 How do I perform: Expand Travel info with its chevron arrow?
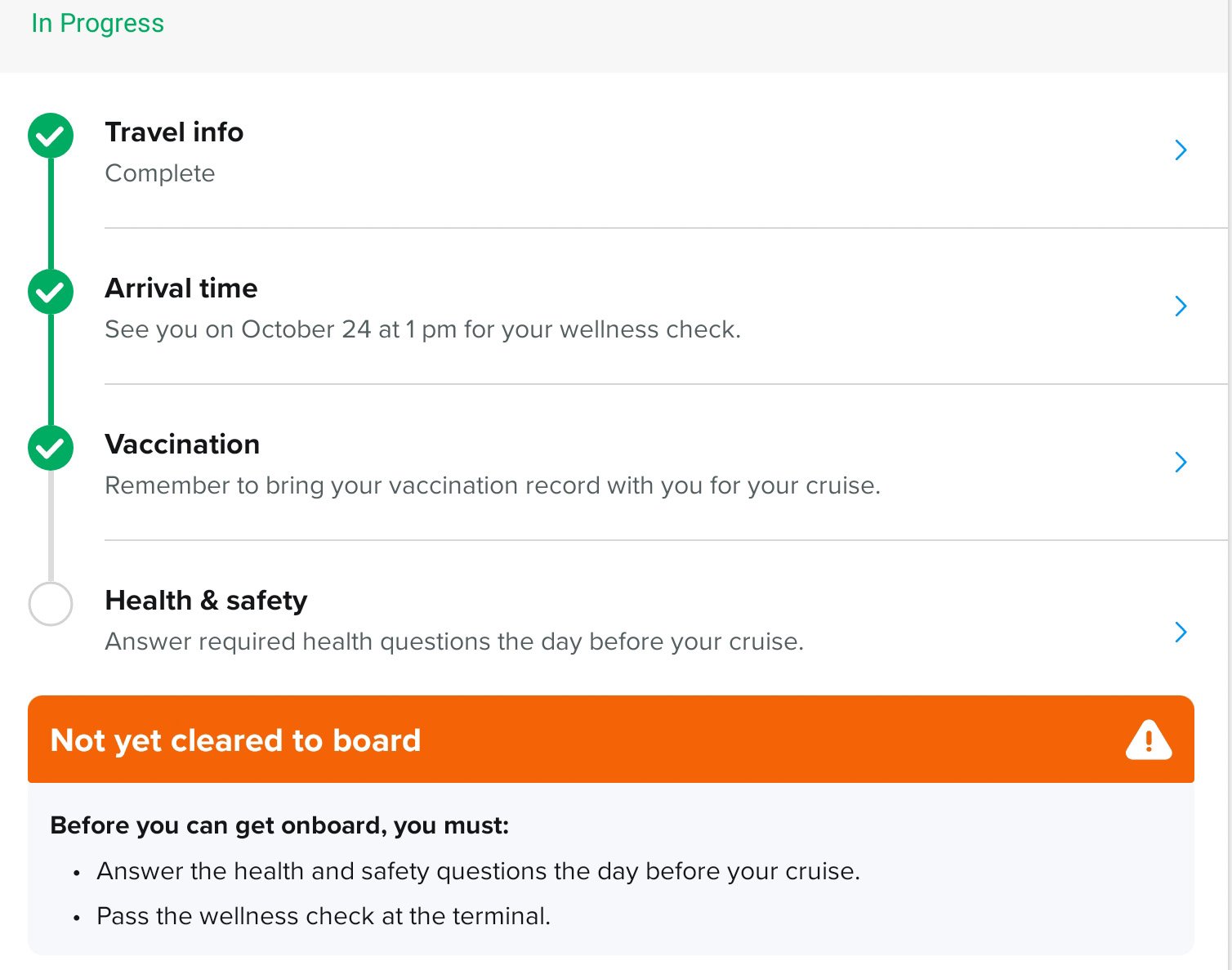click(1181, 150)
